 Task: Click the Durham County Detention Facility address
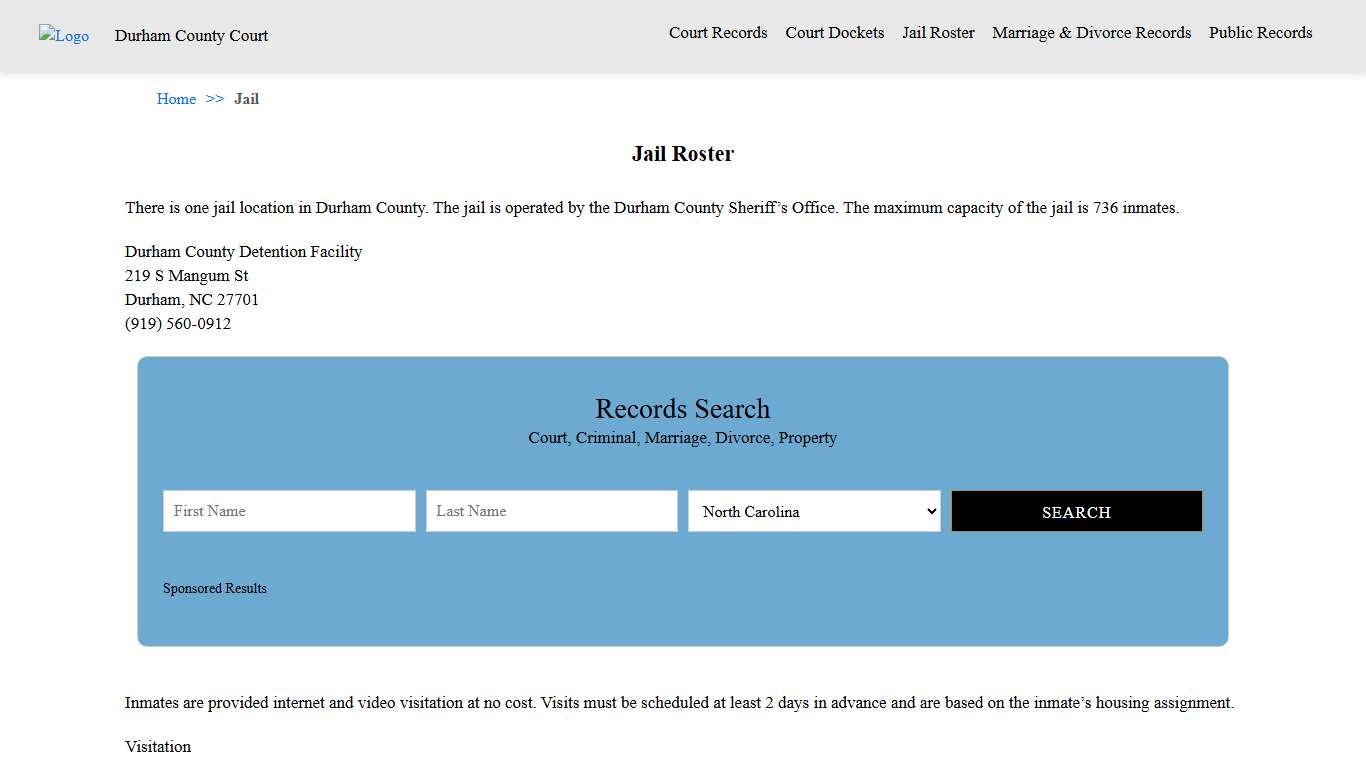(243, 251)
